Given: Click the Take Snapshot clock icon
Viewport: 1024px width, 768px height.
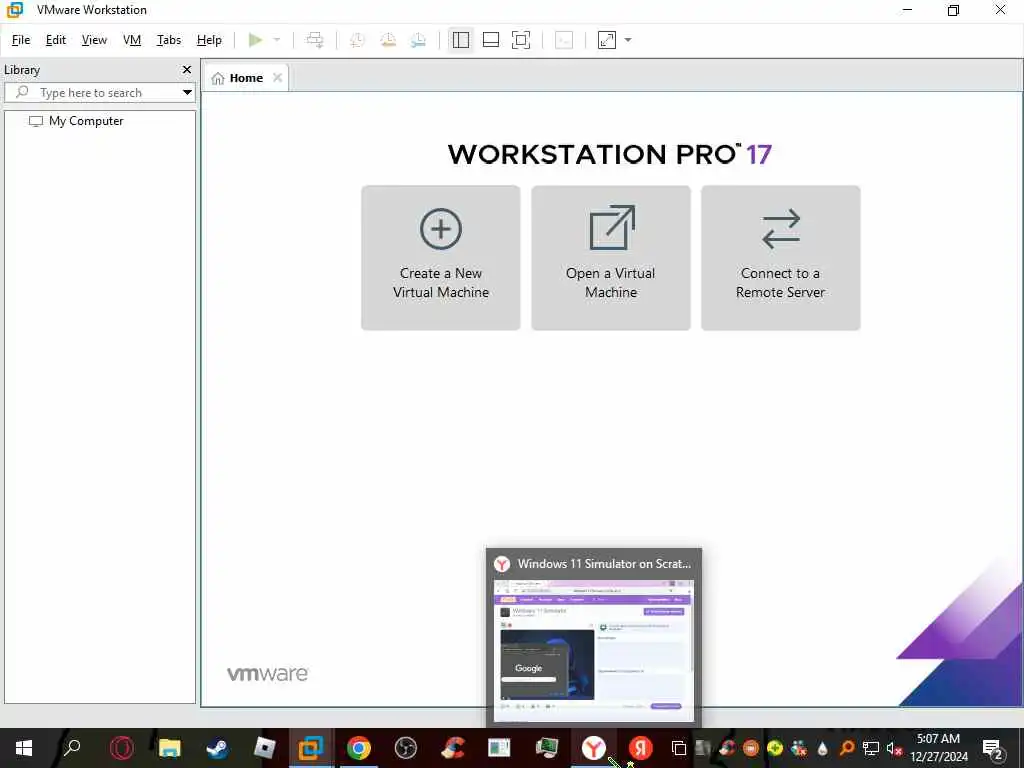Looking at the screenshot, I should tap(357, 40).
